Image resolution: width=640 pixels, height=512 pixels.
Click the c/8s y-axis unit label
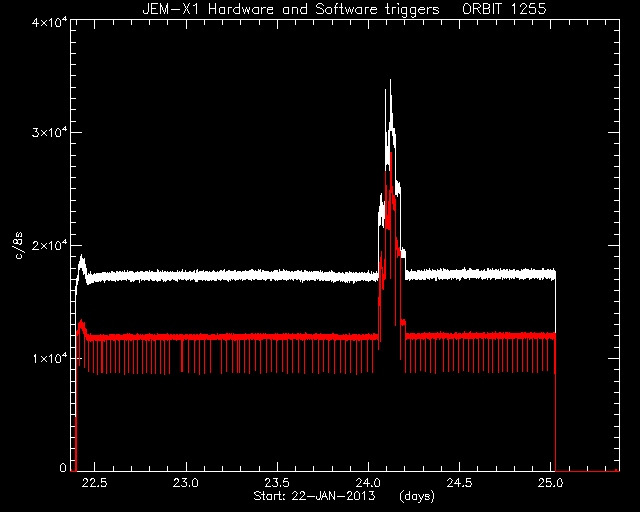[19, 246]
